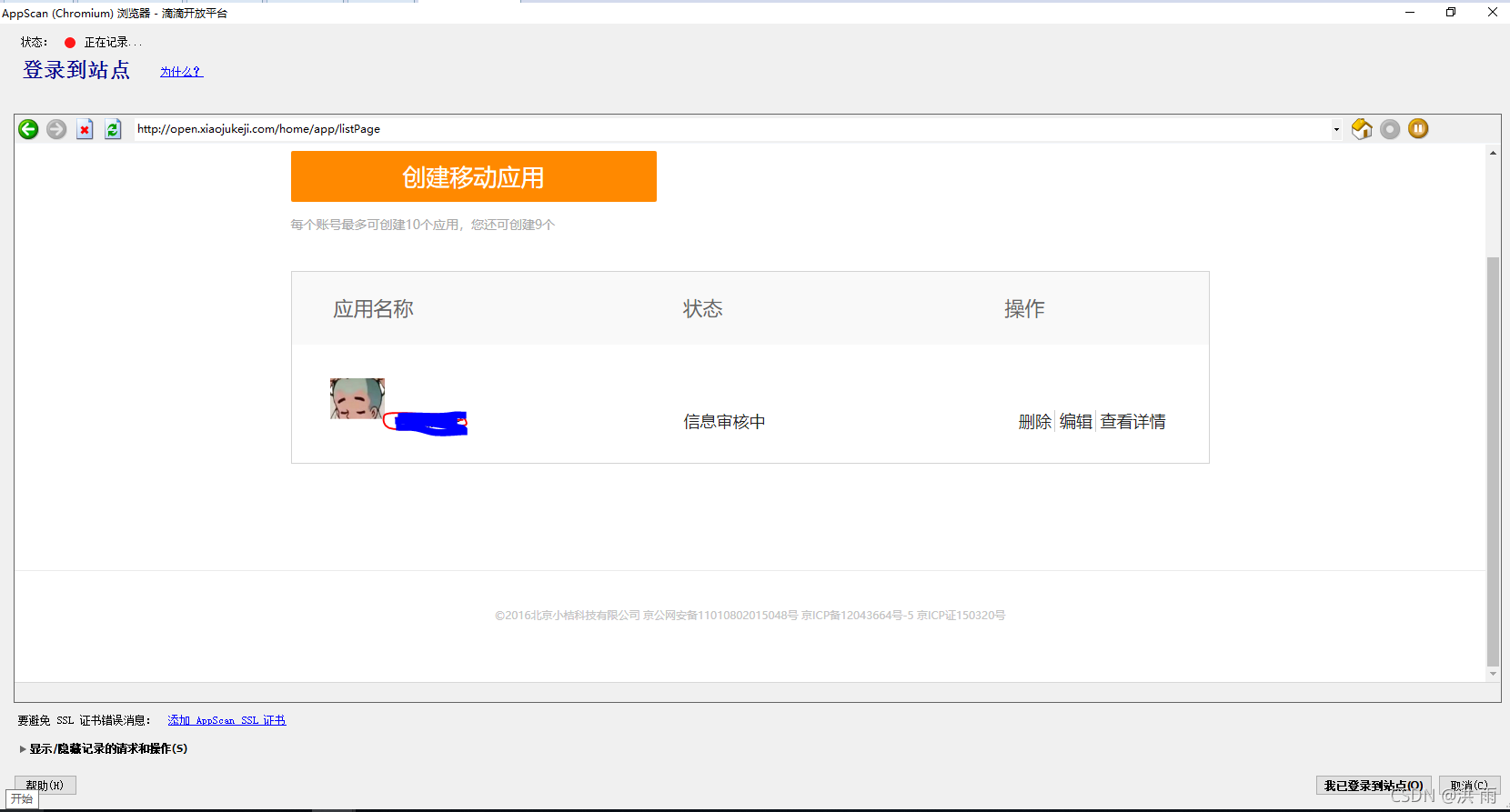Screen dimensions: 1510x812
Task: Maximize or restore the AppScan window
Action: (1451, 12)
